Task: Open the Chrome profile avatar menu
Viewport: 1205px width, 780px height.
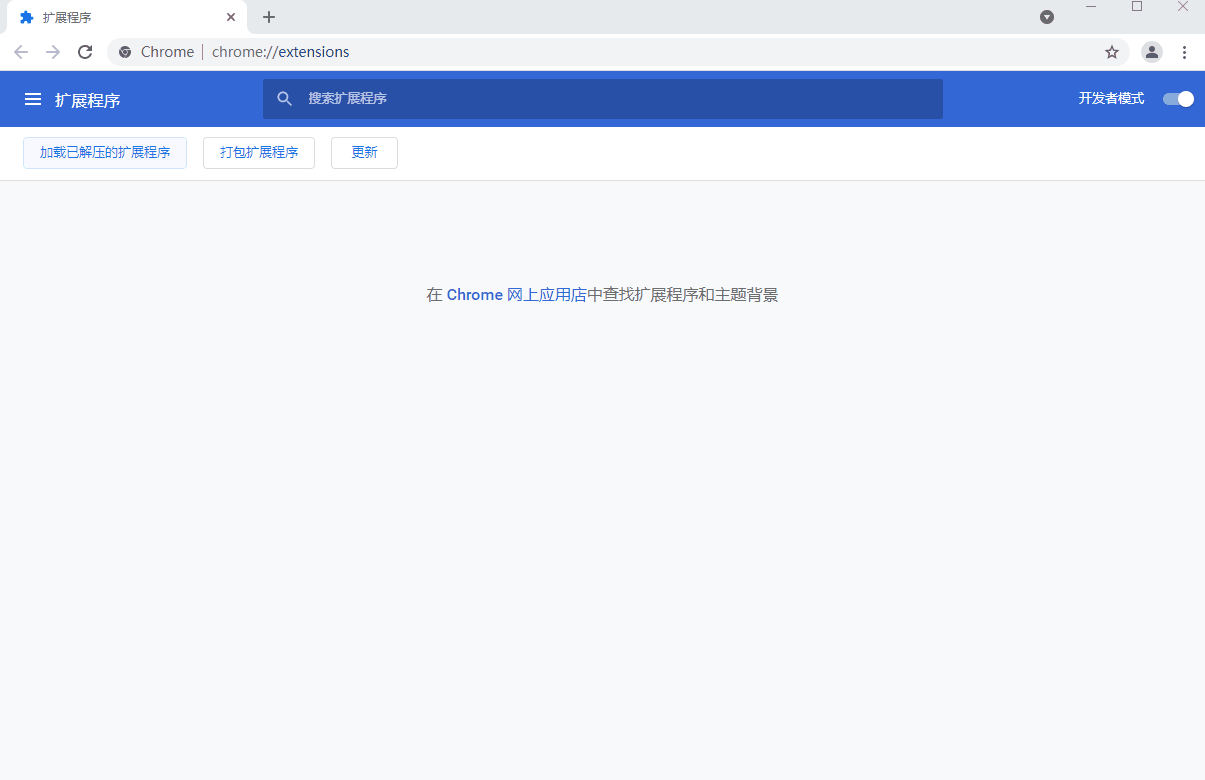Action: coord(1151,51)
